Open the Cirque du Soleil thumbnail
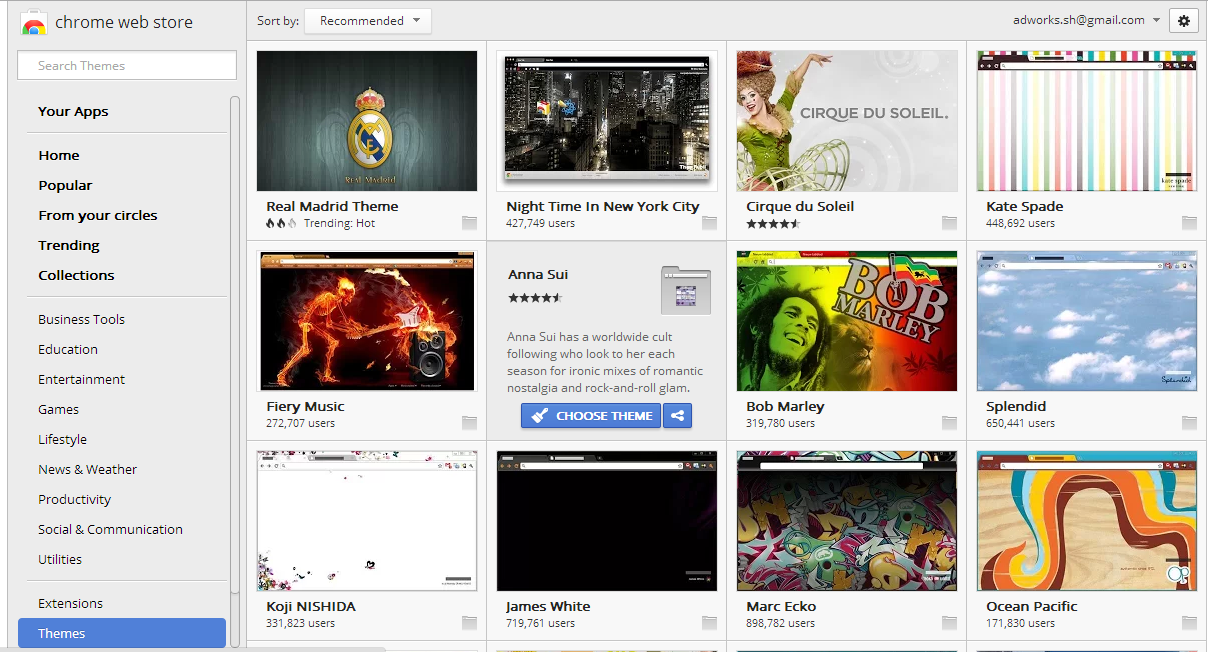Image resolution: width=1208 pixels, height=652 pixels. (847, 121)
